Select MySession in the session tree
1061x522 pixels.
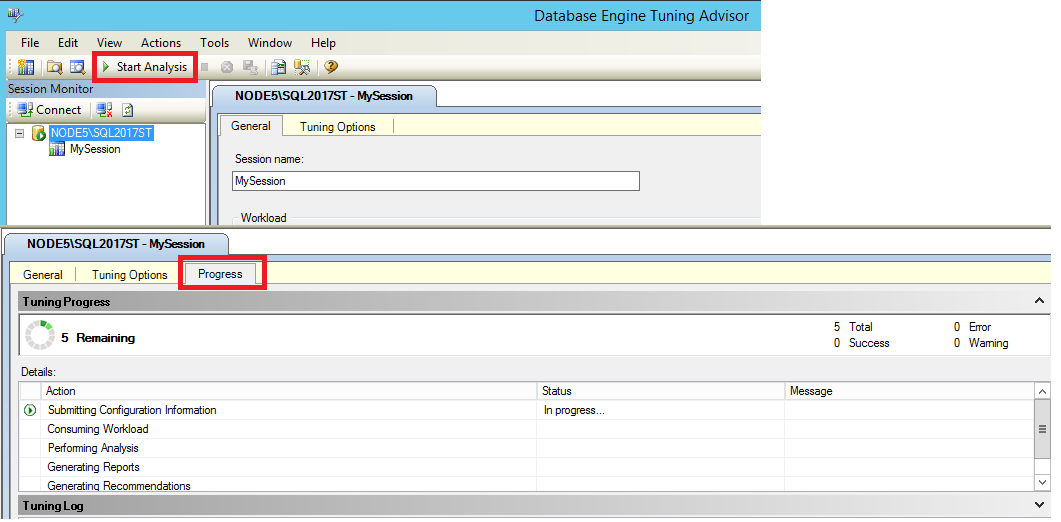pos(95,149)
